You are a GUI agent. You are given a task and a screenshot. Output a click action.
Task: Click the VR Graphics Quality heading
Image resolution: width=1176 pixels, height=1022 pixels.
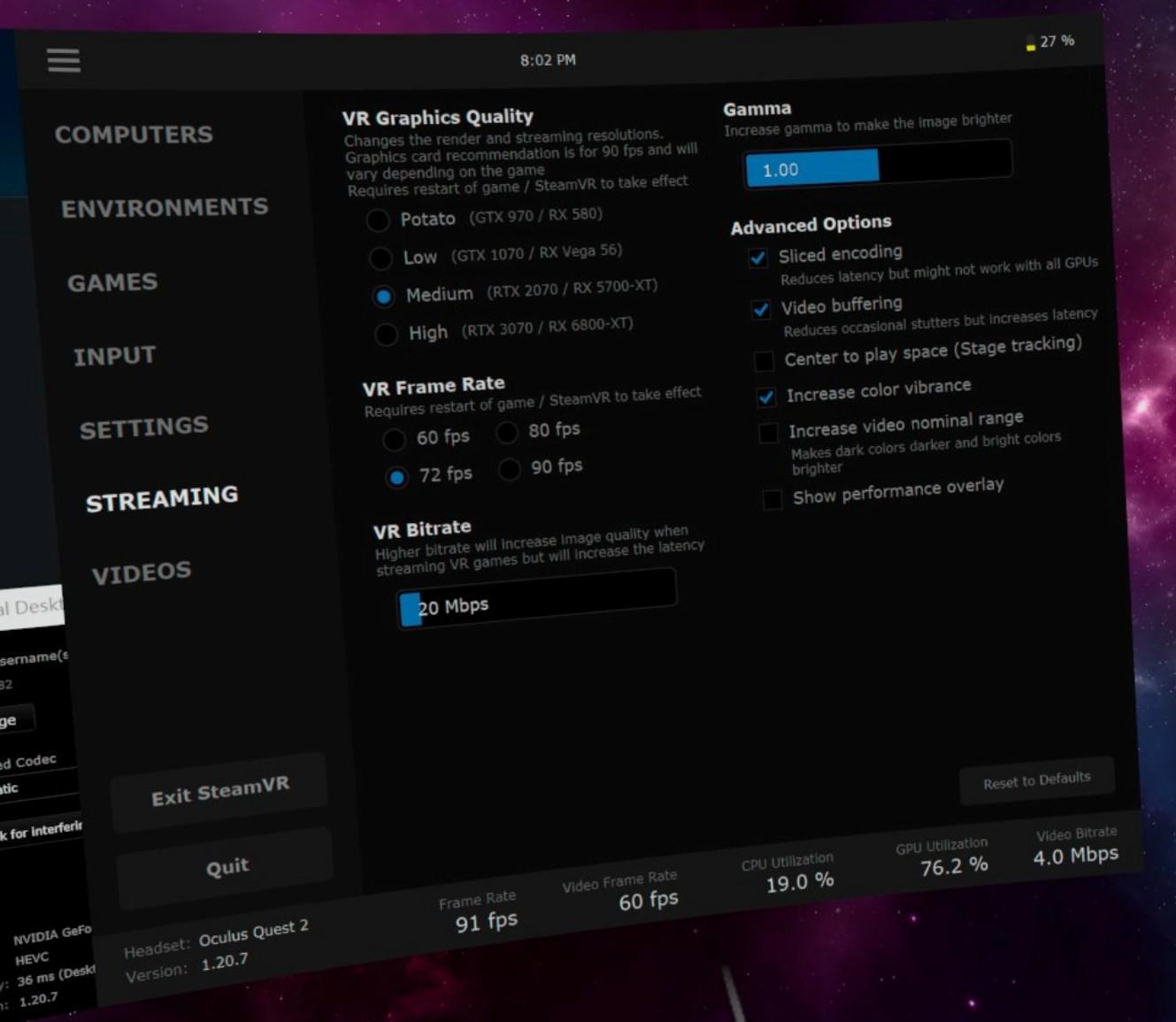click(x=438, y=118)
